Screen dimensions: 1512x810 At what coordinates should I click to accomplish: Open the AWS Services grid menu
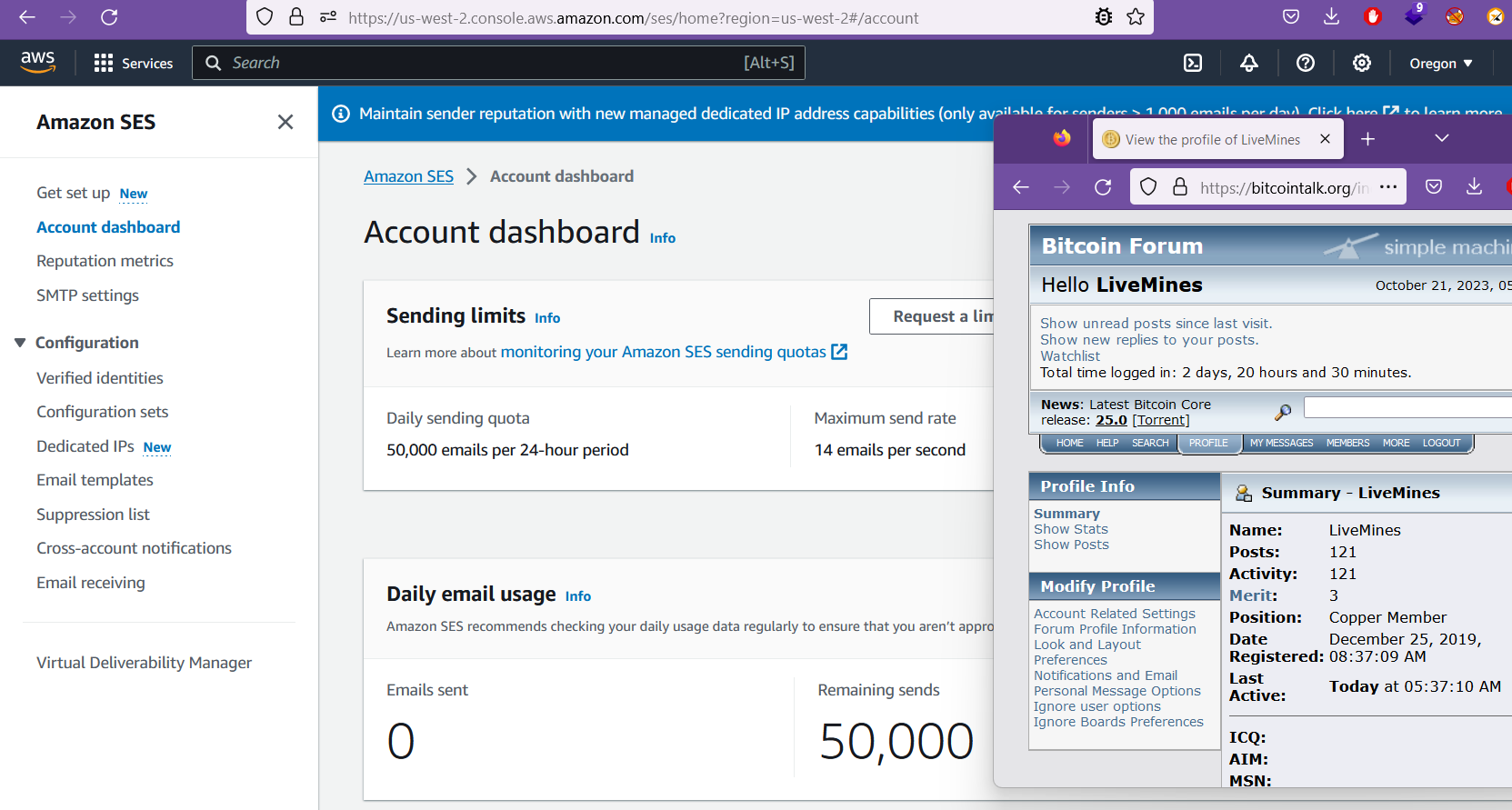pyautogui.click(x=134, y=63)
